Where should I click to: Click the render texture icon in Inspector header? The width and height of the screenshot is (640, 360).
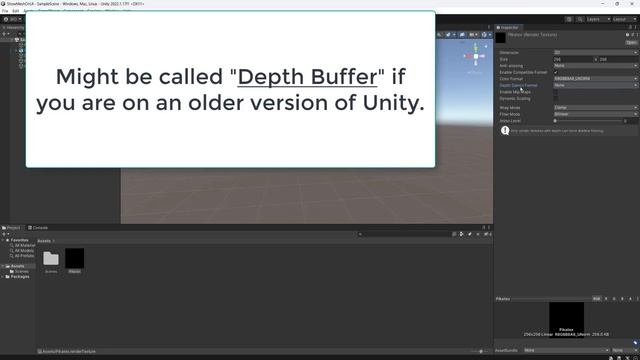tap(500, 38)
